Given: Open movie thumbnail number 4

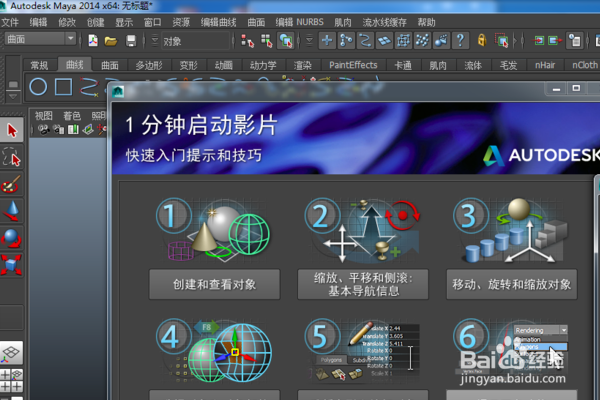Looking at the screenshot, I should pyautogui.click(x=214, y=351).
